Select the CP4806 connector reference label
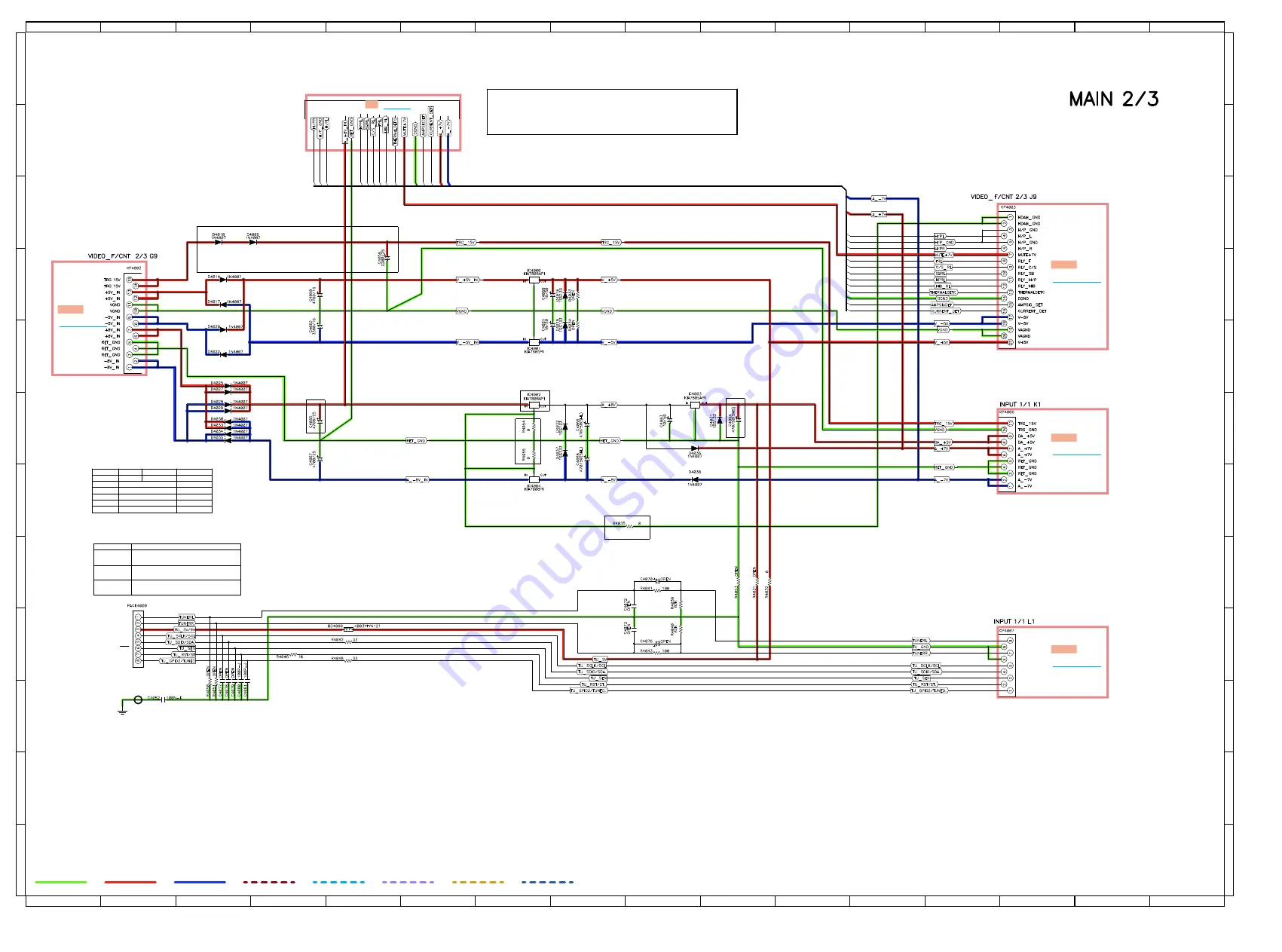This screenshot has height=952, width=1282. [x=1007, y=412]
